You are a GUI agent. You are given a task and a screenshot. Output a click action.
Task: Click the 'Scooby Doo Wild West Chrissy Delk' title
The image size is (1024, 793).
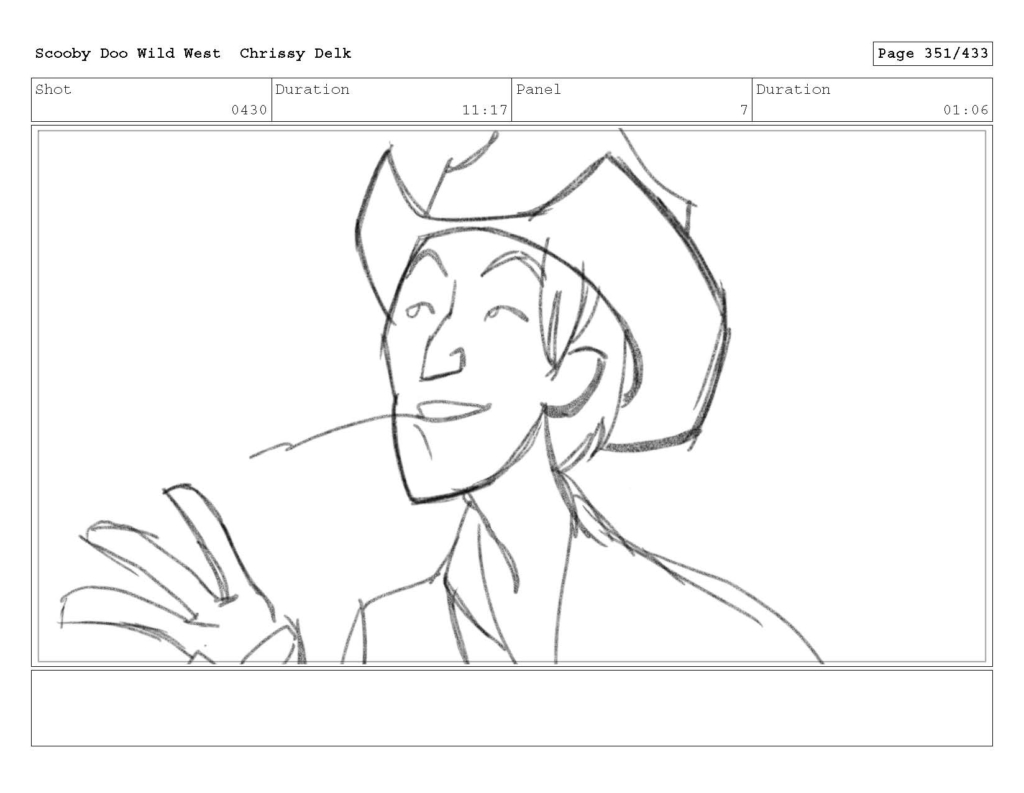[x=193, y=54]
